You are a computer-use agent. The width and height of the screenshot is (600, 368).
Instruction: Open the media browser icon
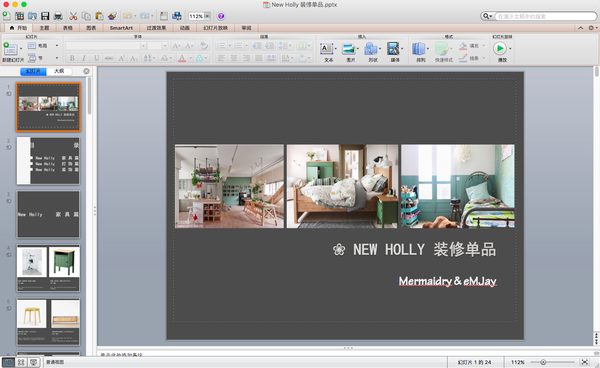coord(177,16)
